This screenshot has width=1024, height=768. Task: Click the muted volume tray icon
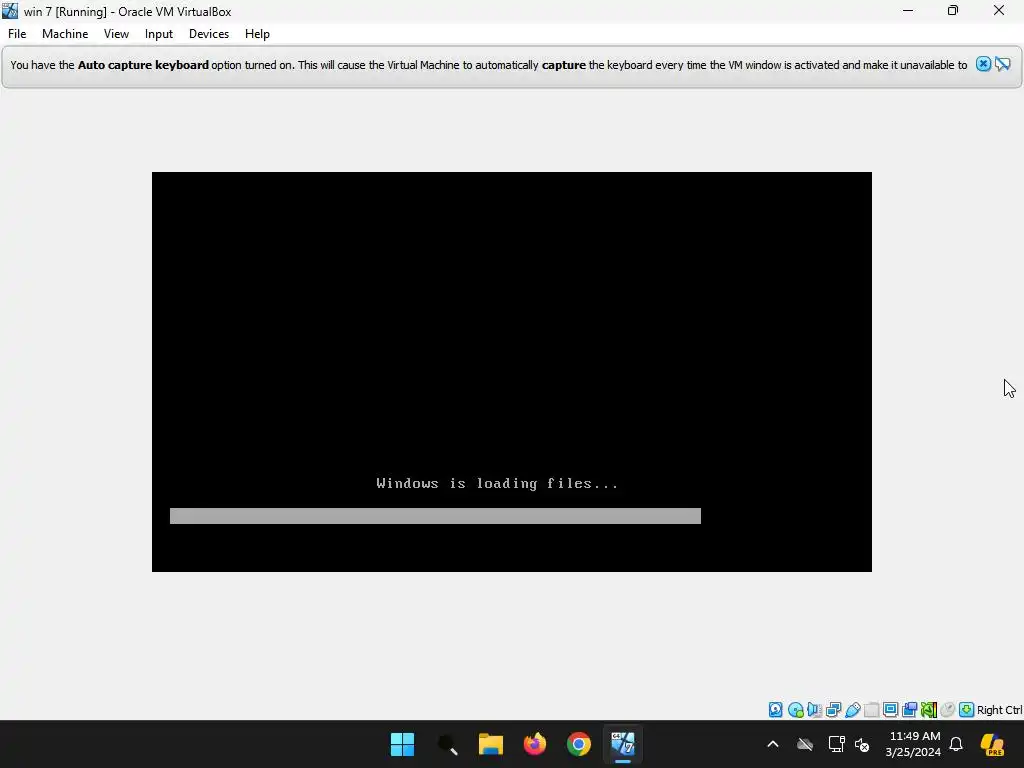[862, 744]
